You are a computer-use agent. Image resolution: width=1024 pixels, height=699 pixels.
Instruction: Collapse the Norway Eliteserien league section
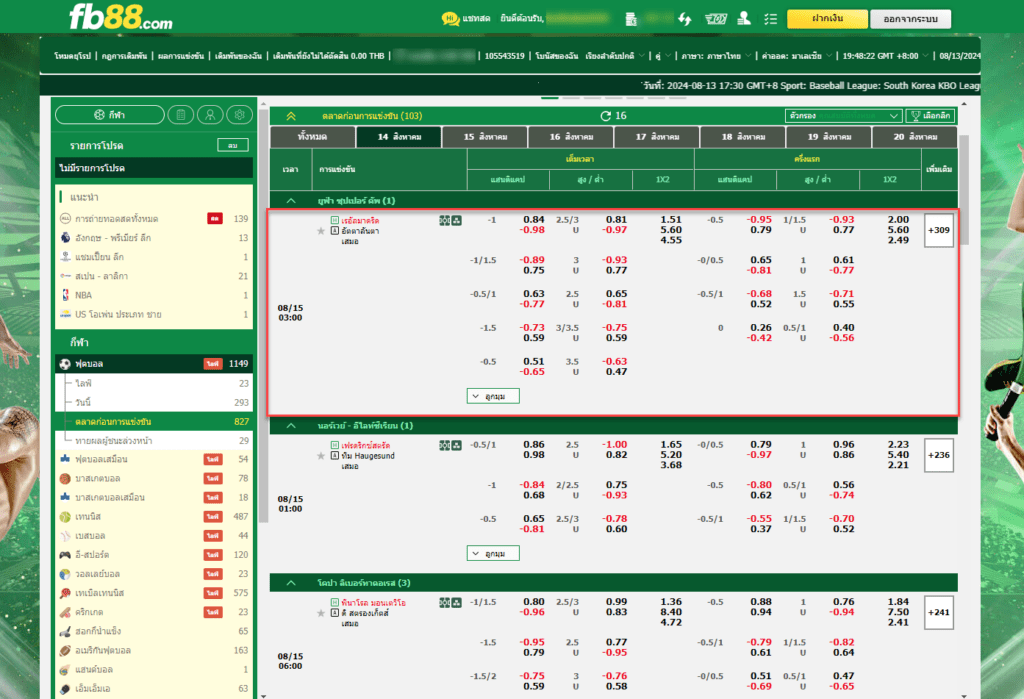[x=291, y=426]
